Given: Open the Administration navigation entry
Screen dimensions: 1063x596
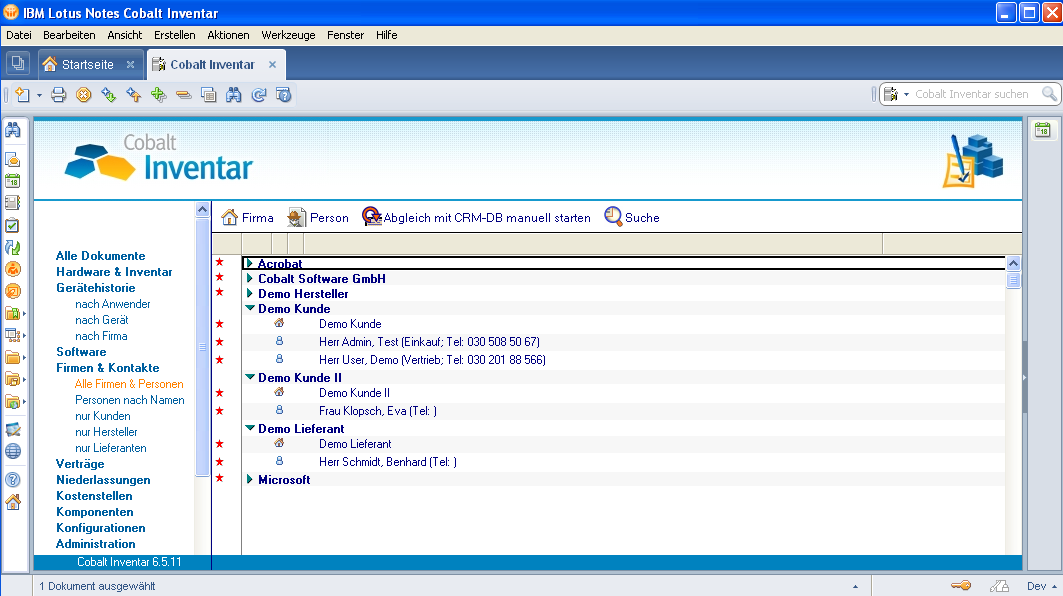Looking at the screenshot, I should pos(96,544).
